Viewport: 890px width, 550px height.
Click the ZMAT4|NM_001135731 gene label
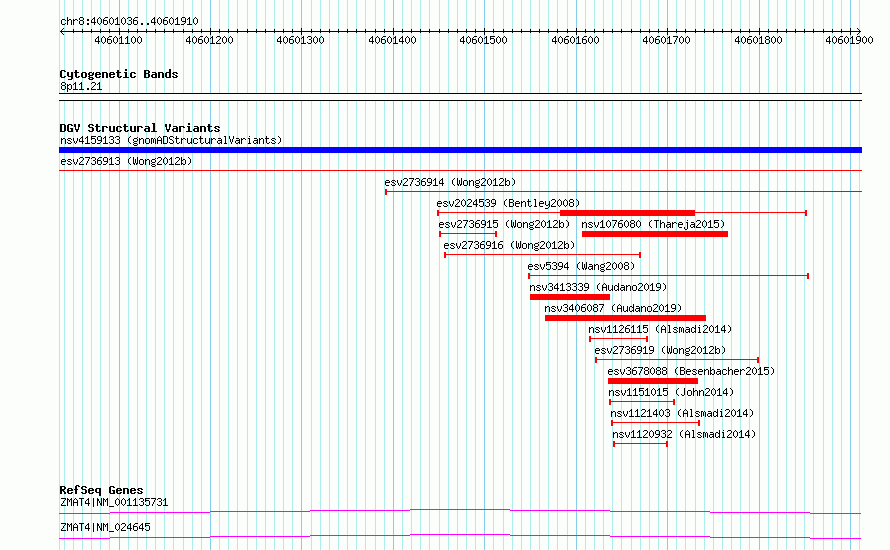tap(114, 502)
